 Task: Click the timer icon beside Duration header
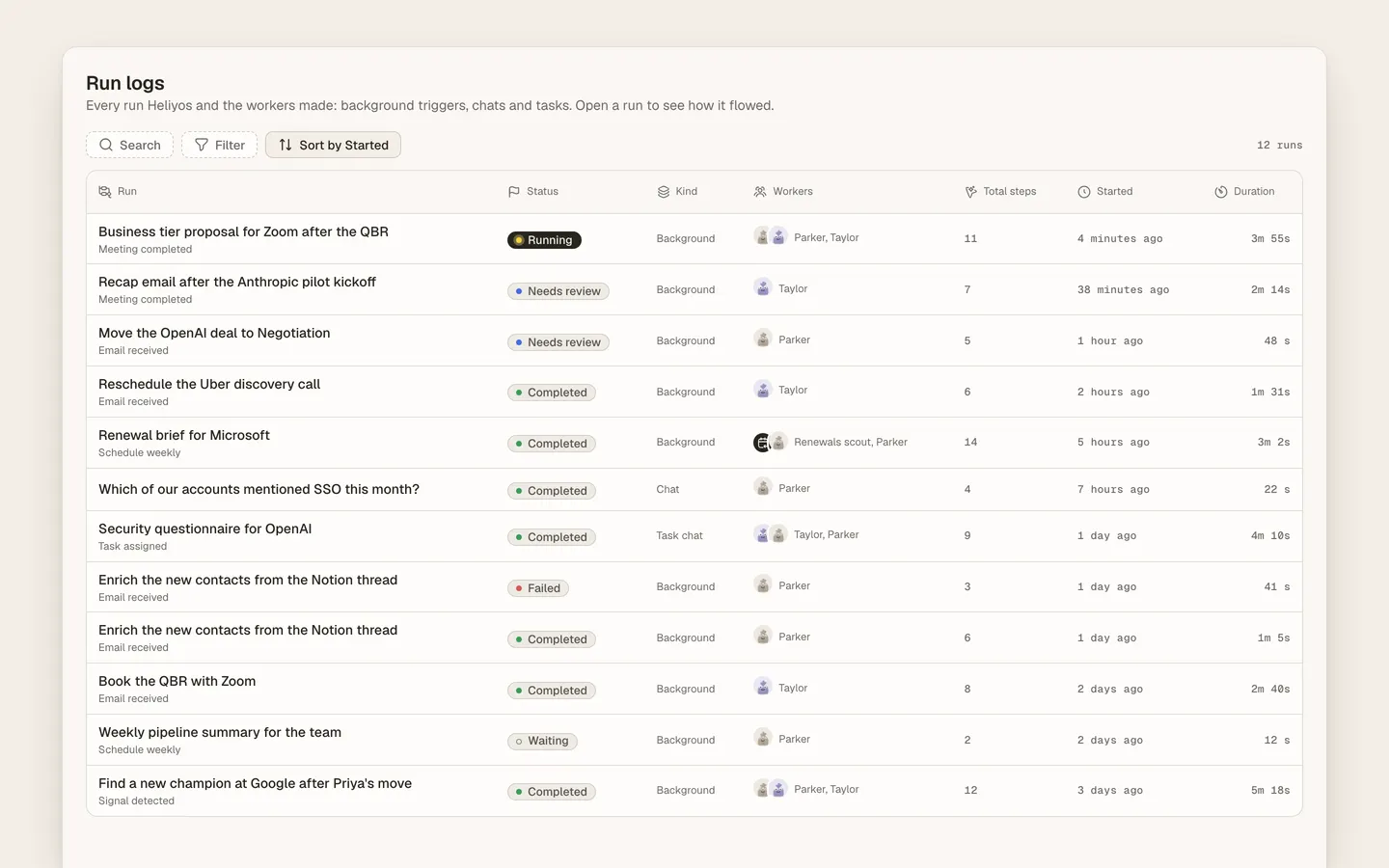[x=1221, y=192]
